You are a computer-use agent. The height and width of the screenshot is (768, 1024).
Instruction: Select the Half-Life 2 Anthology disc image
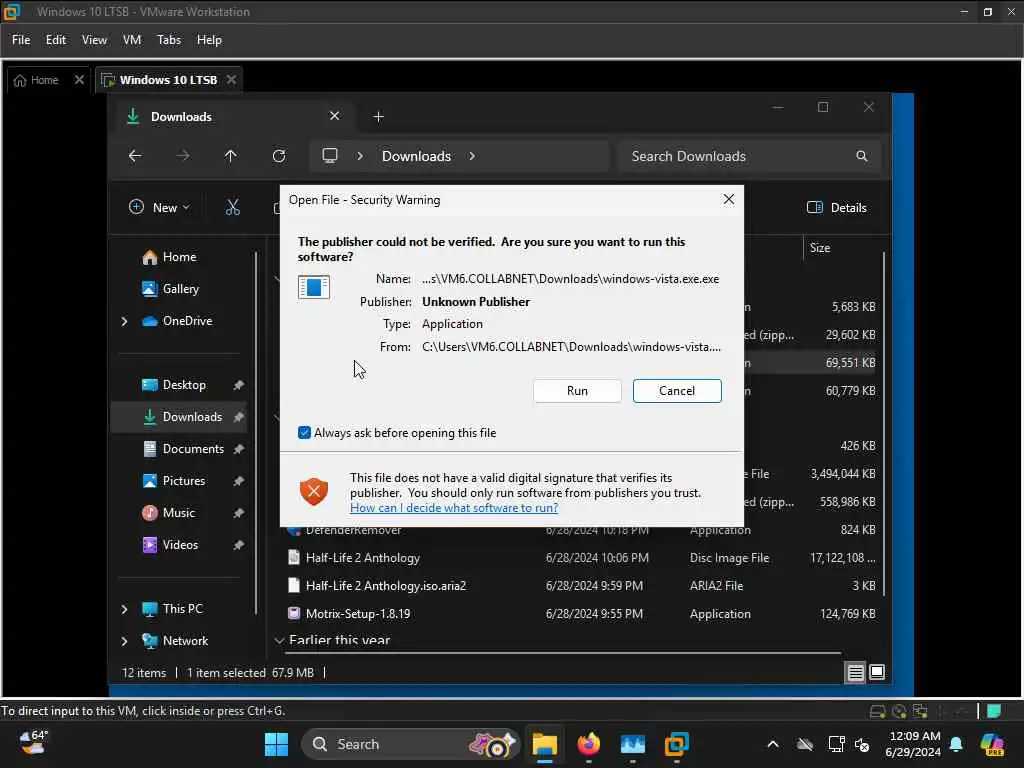579,558
